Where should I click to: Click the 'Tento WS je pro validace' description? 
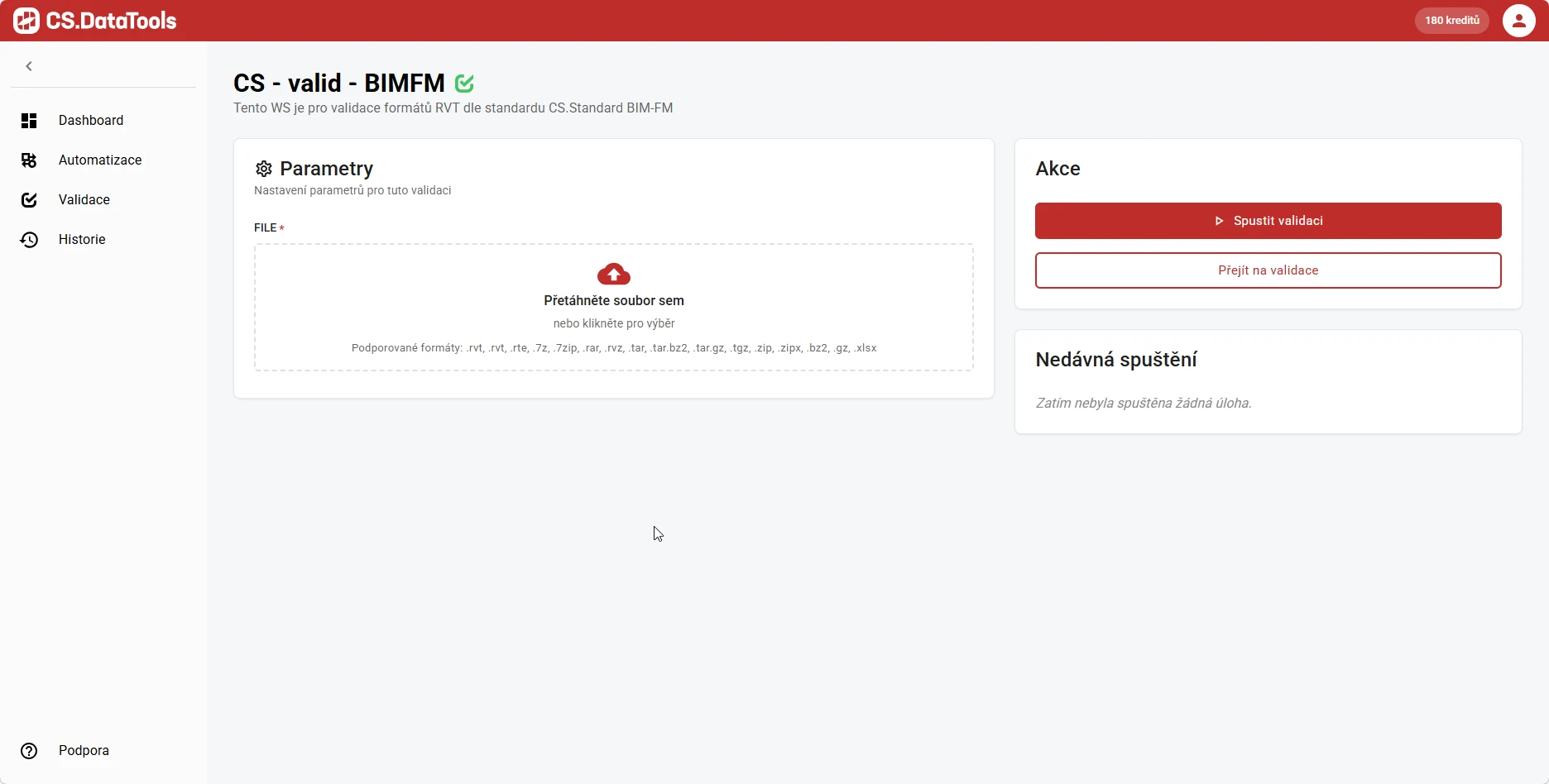(453, 108)
